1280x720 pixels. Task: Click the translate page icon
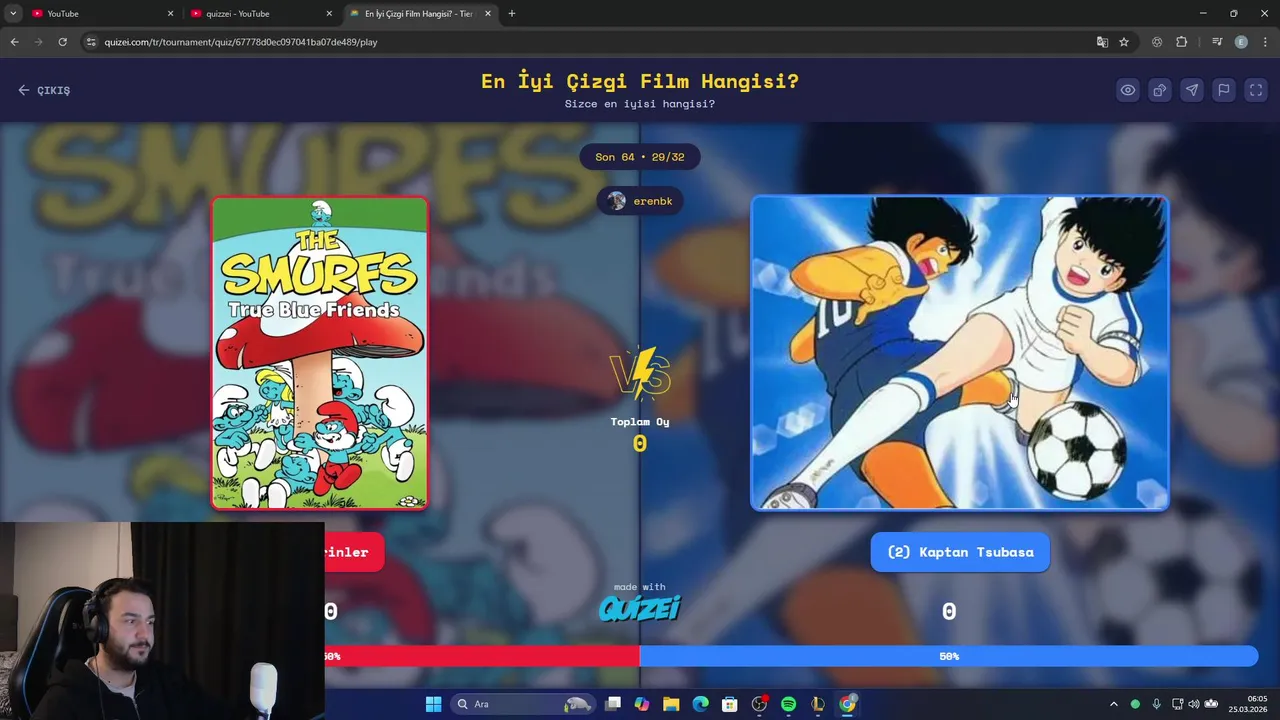[x=1102, y=42]
